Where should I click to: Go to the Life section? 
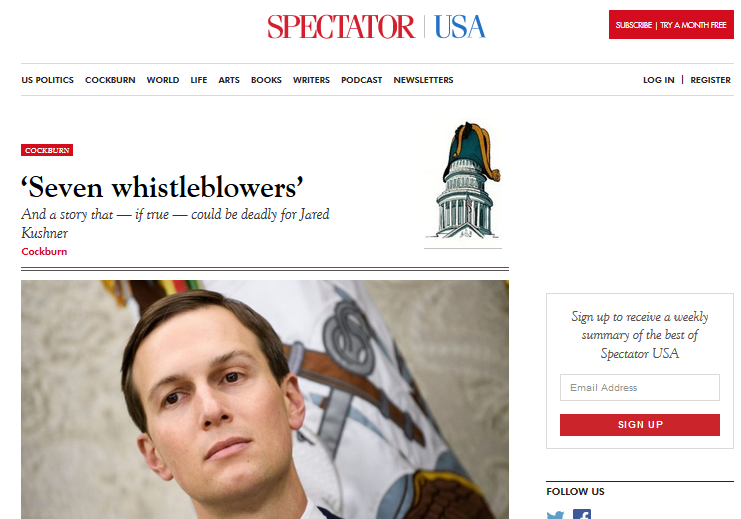[198, 80]
